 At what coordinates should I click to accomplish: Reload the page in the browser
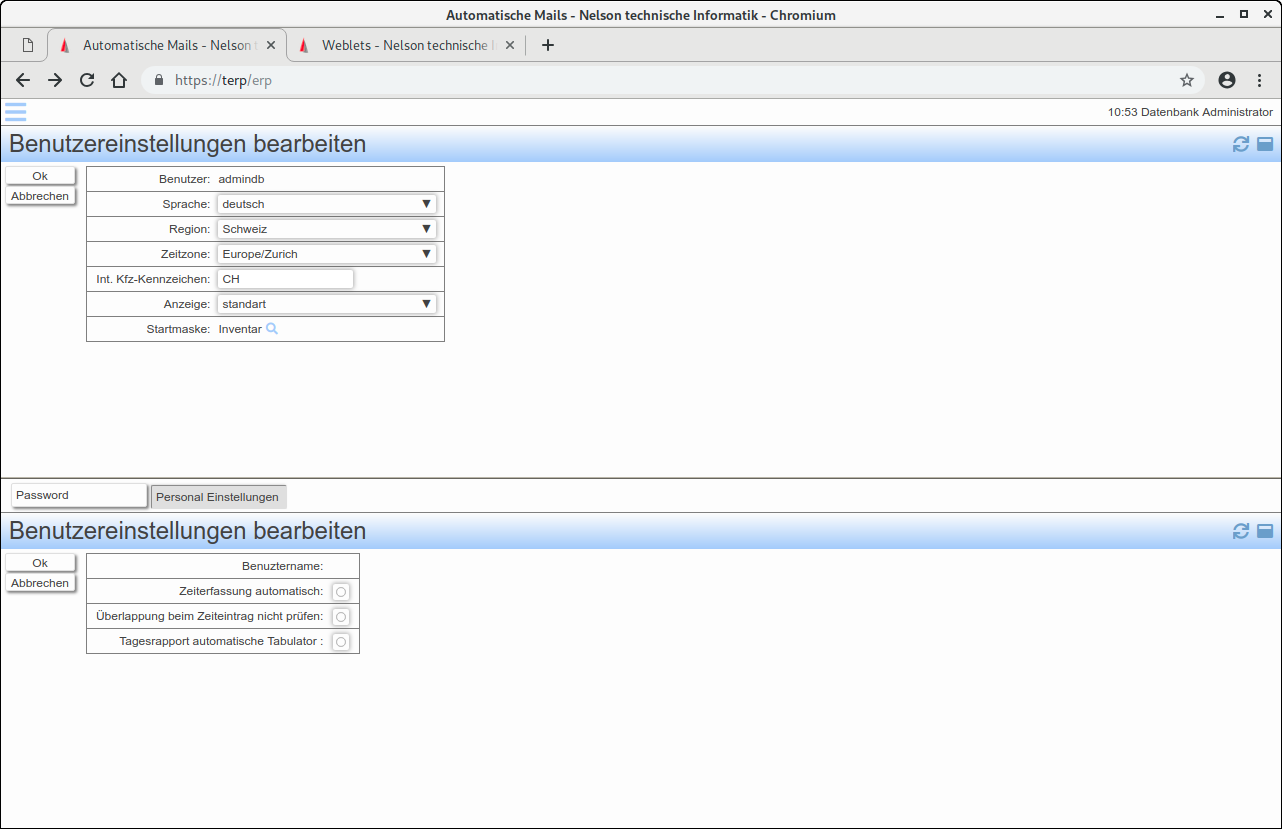tap(87, 80)
